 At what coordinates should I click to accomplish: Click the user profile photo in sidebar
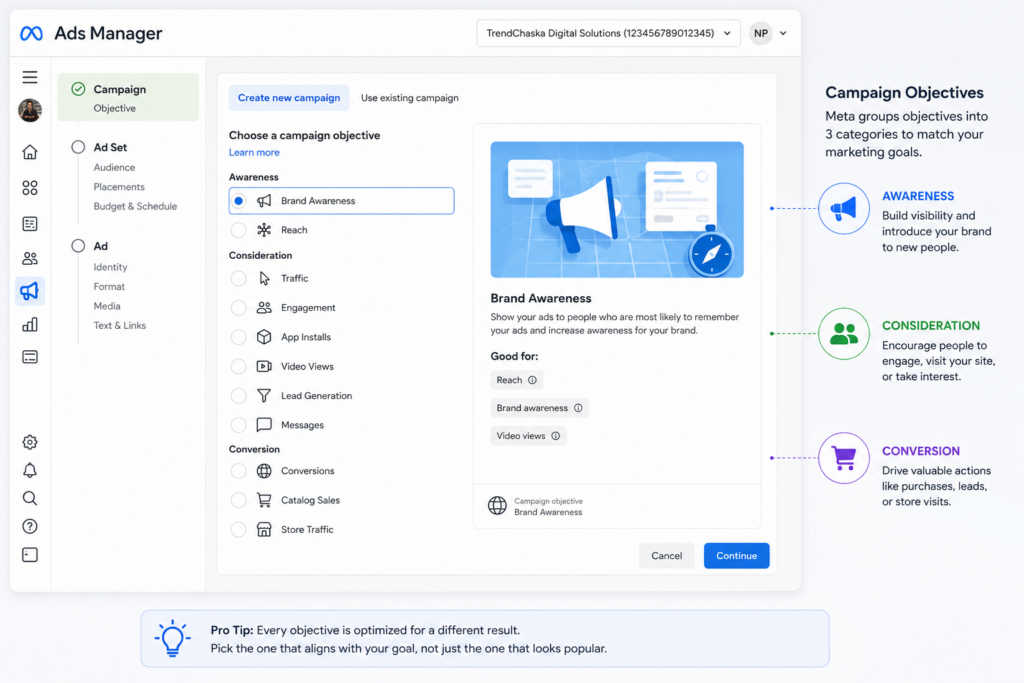(x=30, y=110)
